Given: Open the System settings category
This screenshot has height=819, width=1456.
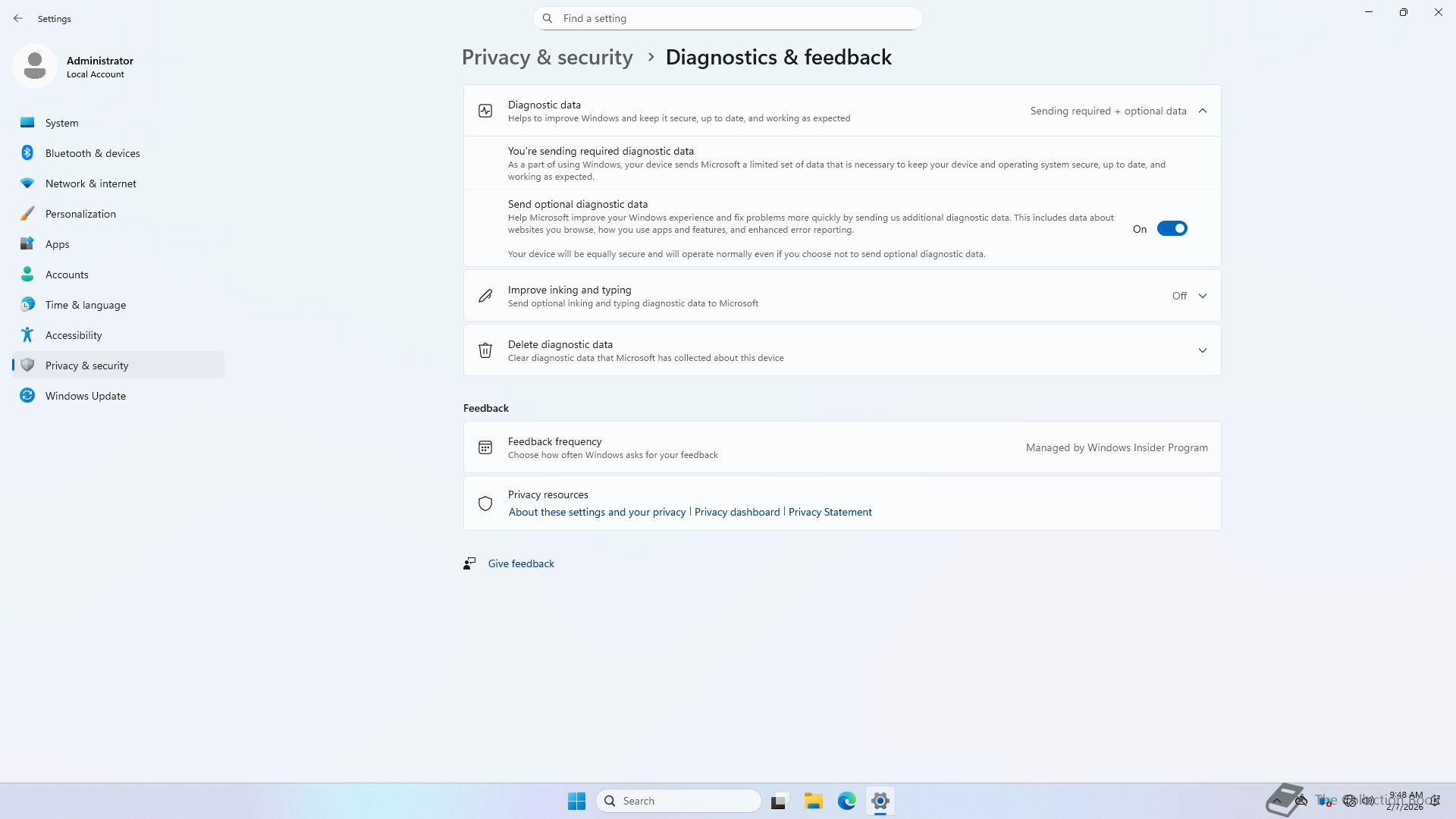Looking at the screenshot, I should click(x=61, y=123).
